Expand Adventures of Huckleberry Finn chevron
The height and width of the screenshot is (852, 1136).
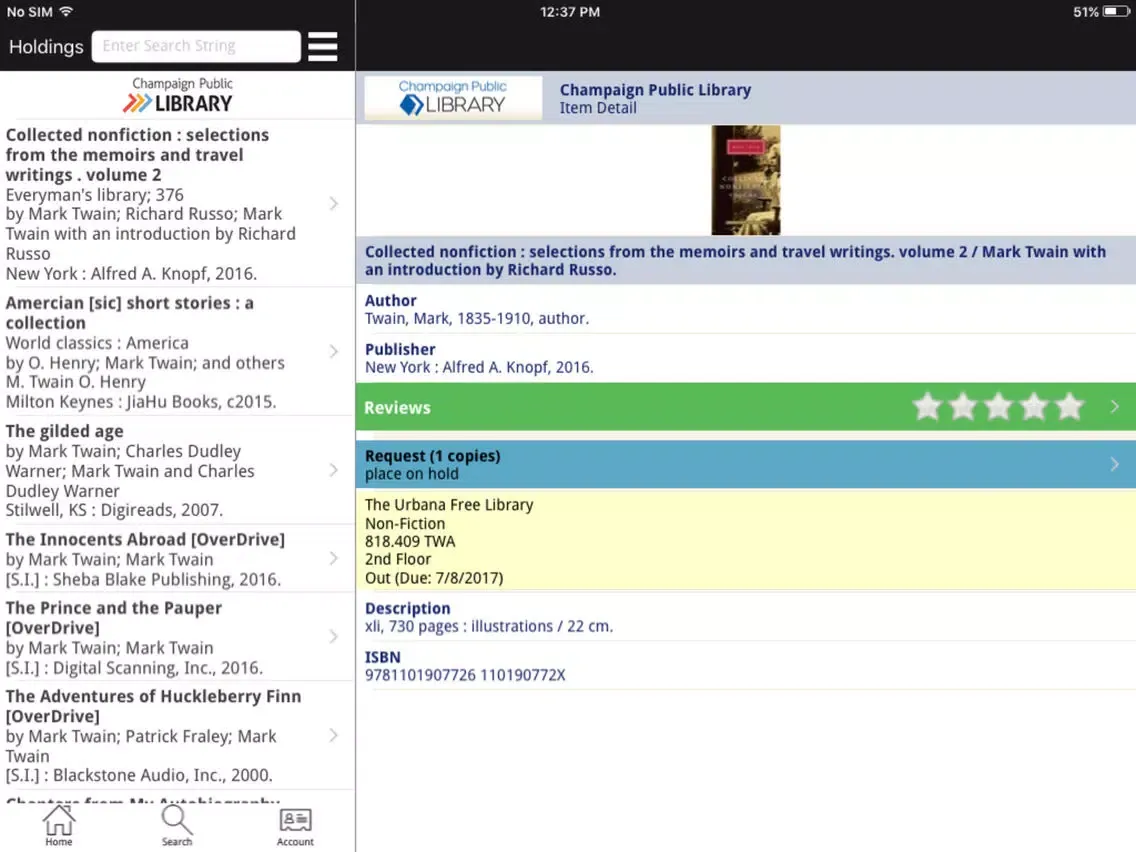333,735
